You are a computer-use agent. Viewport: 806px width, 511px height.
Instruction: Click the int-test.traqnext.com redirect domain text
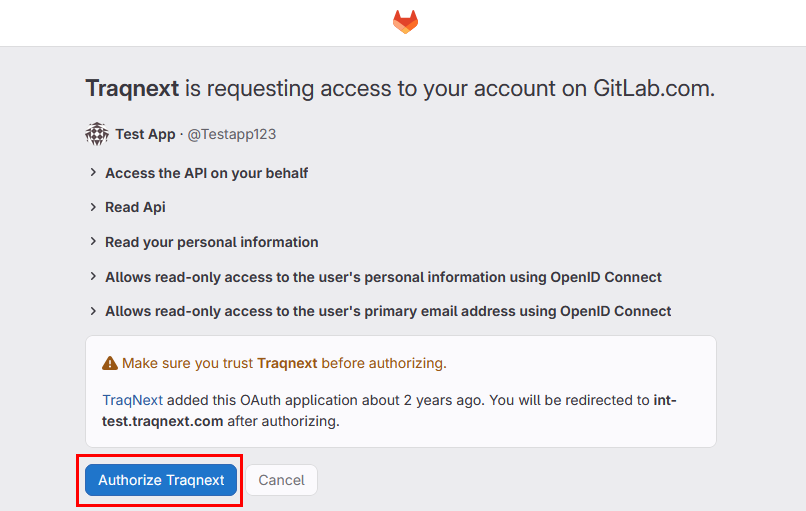coord(162,421)
